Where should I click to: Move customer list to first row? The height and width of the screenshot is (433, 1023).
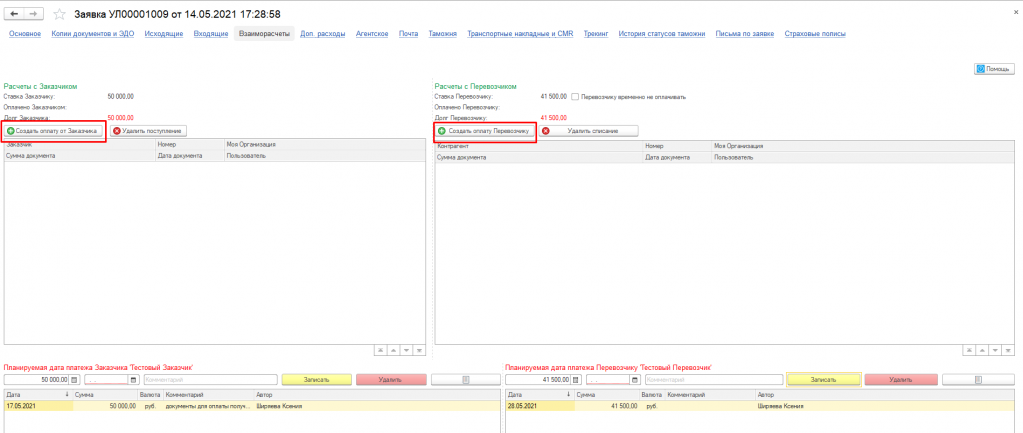pos(381,350)
